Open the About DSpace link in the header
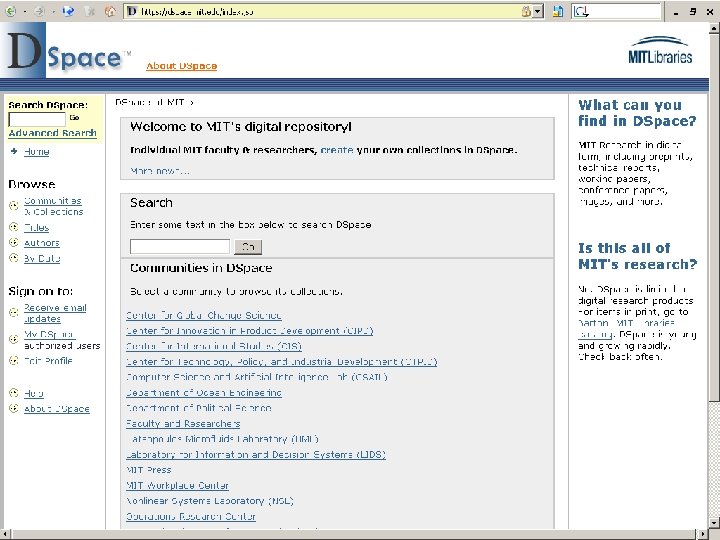The height and width of the screenshot is (540, 720). pos(181,66)
